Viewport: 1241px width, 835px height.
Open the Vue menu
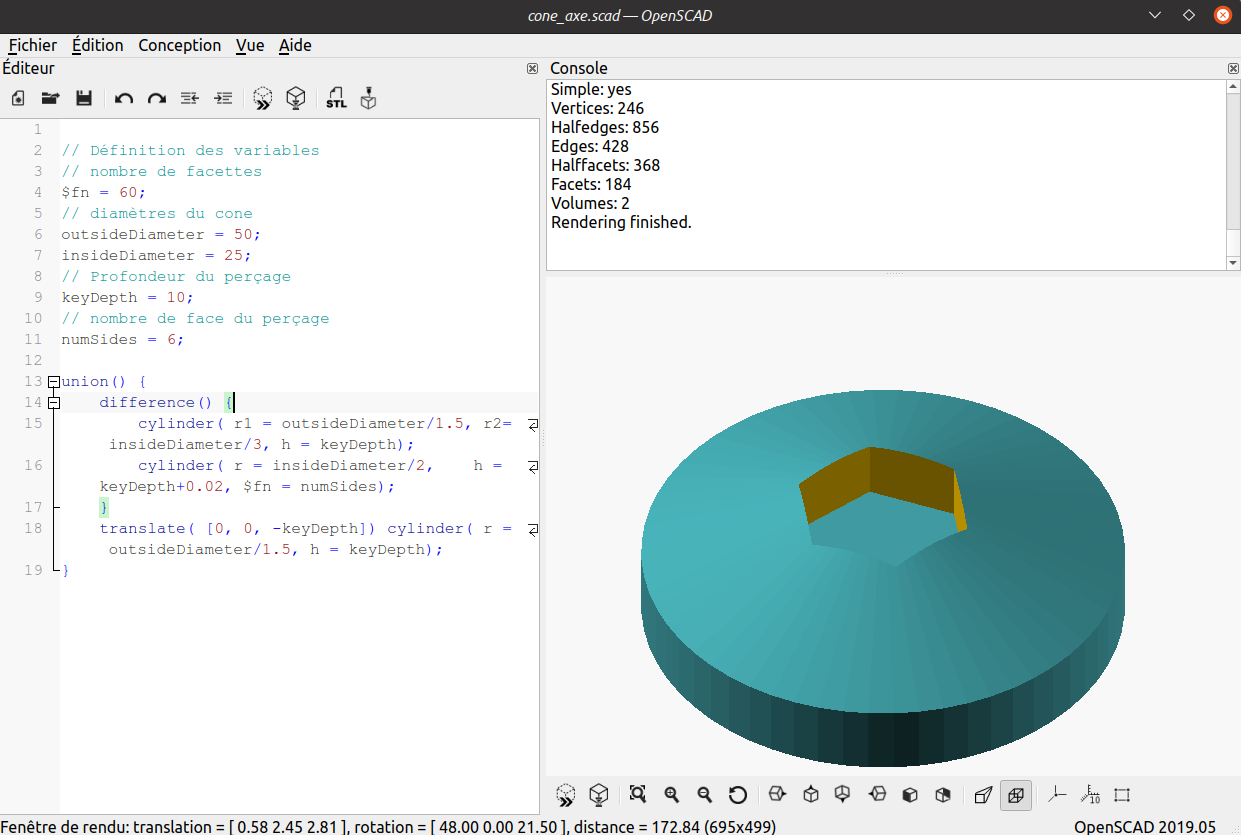[x=250, y=45]
